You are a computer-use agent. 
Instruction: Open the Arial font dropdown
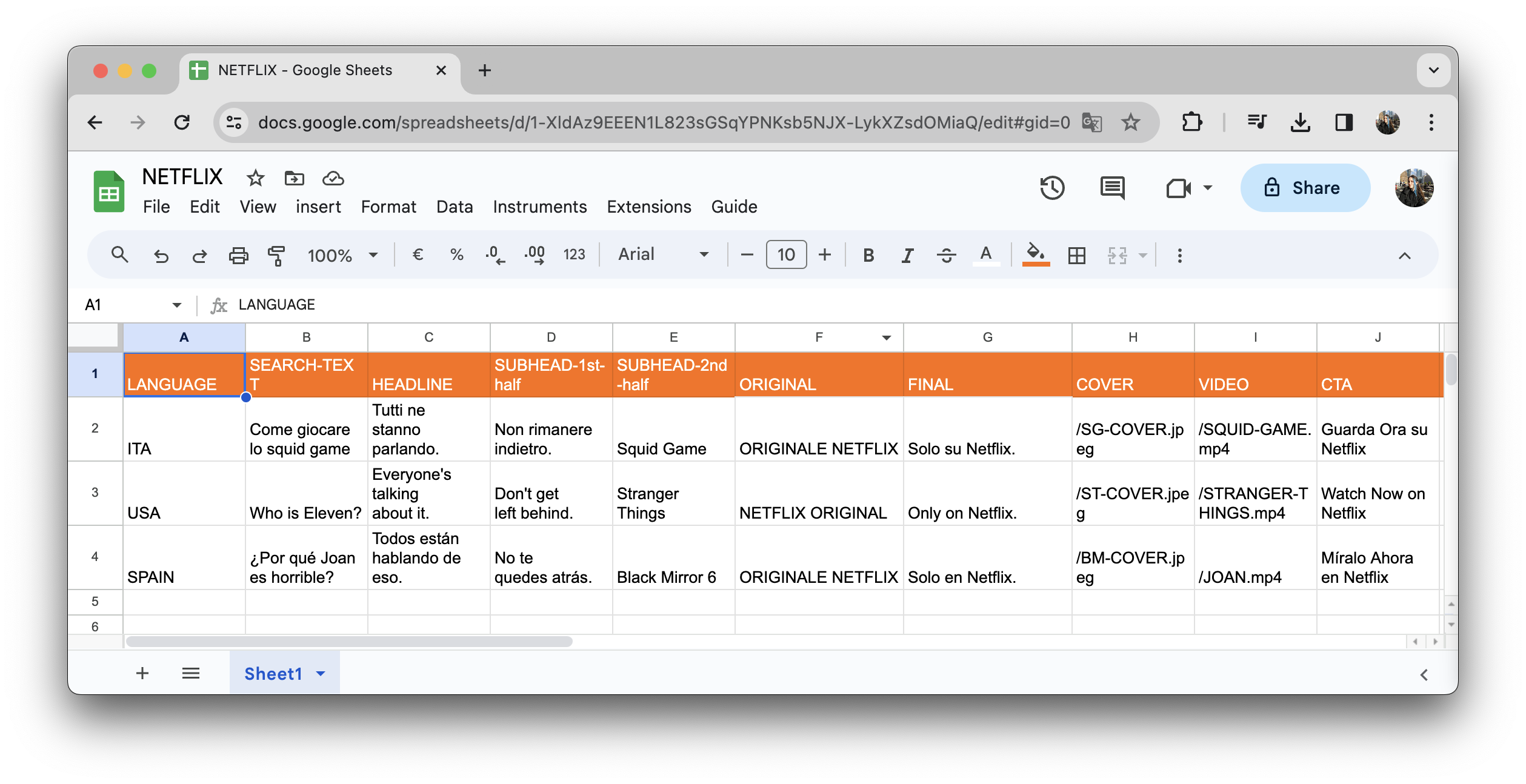[x=663, y=254]
